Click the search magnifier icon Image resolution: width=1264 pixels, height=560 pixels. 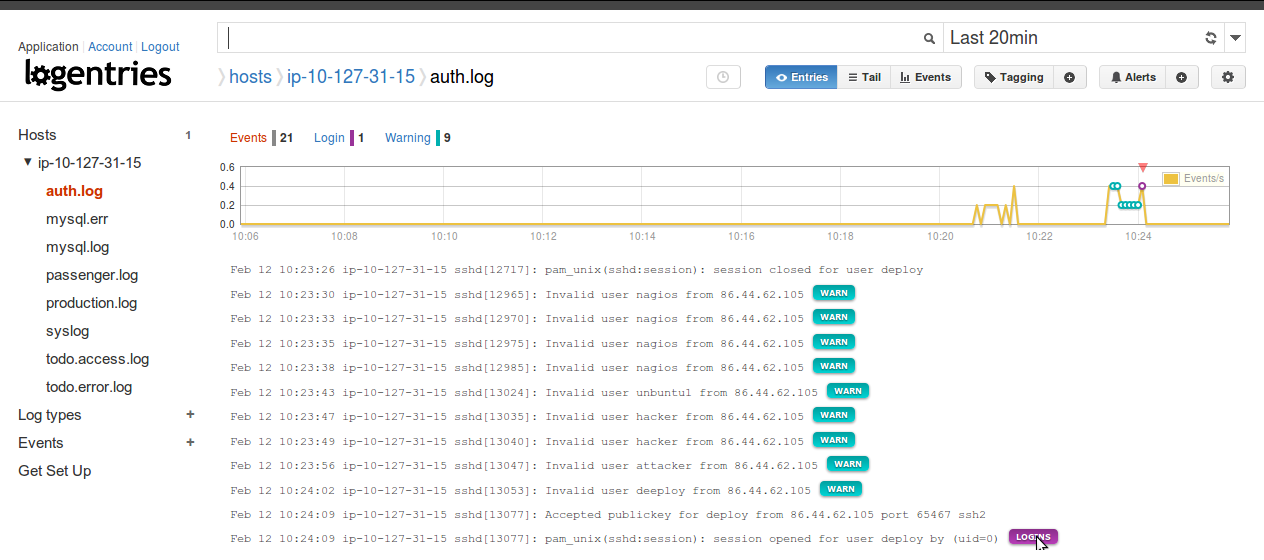point(928,38)
